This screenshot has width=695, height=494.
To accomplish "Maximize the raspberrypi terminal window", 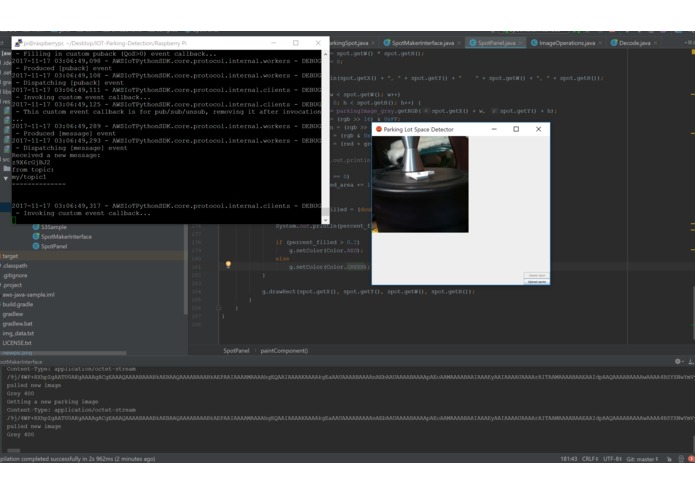I will pos(296,43).
